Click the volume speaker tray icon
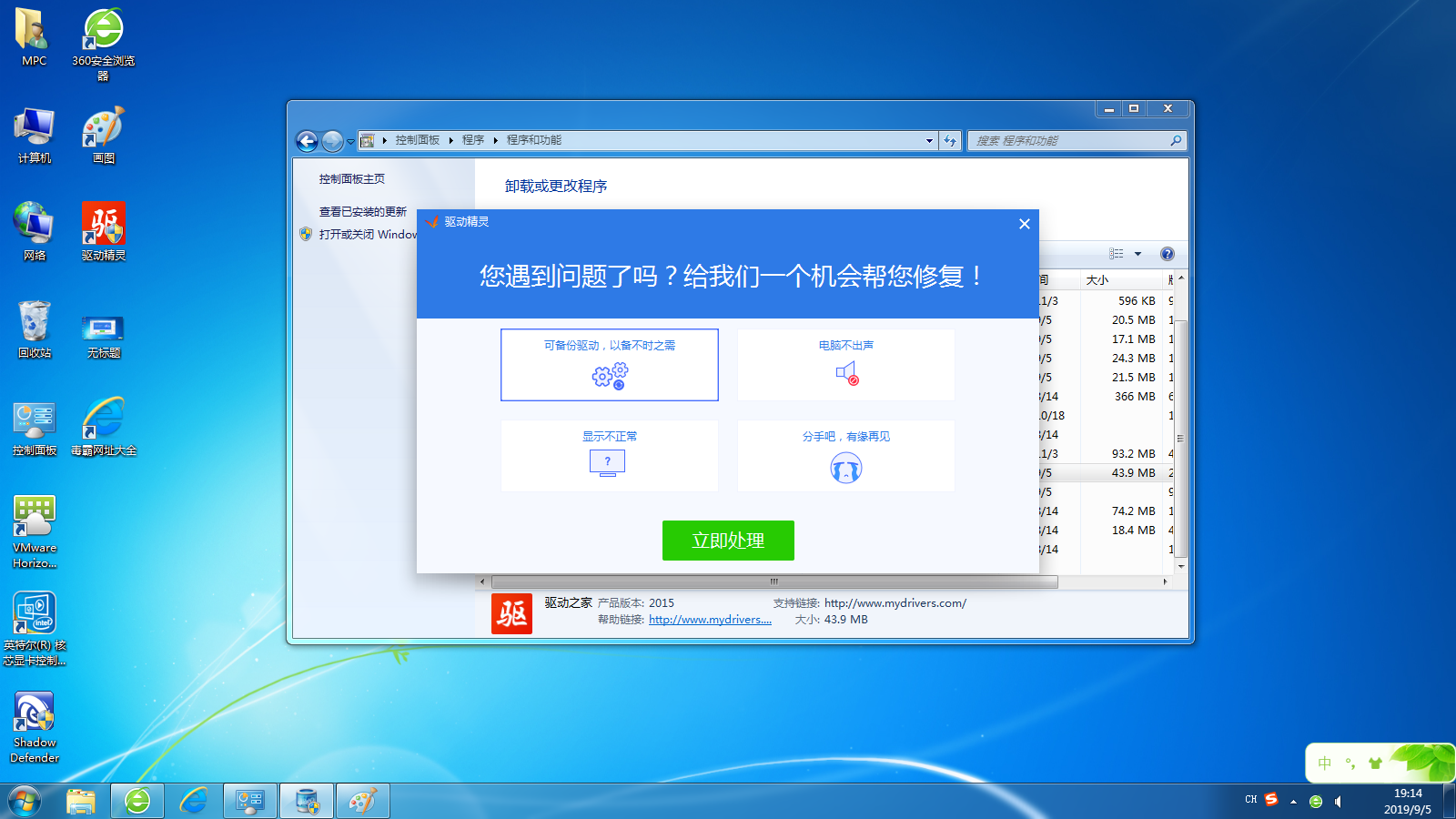 point(1338,802)
